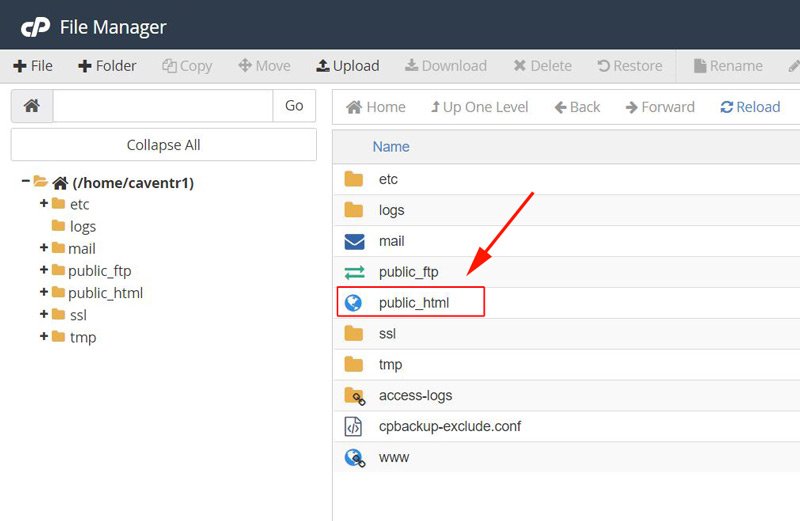Image resolution: width=800 pixels, height=521 pixels.
Task: Select the access-logs row name
Action: [x=415, y=395]
